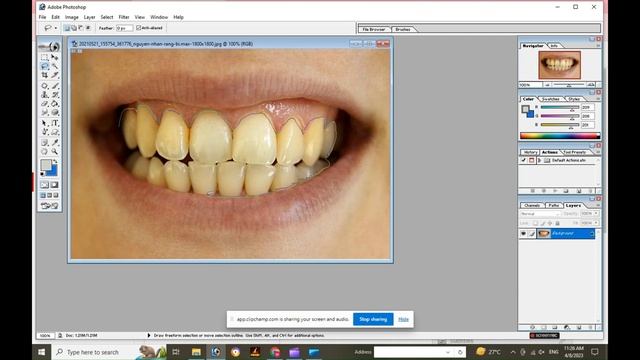The height and width of the screenshot is (360, 640).
Task: Select the Shape tool
Action: tap(55, 132)
